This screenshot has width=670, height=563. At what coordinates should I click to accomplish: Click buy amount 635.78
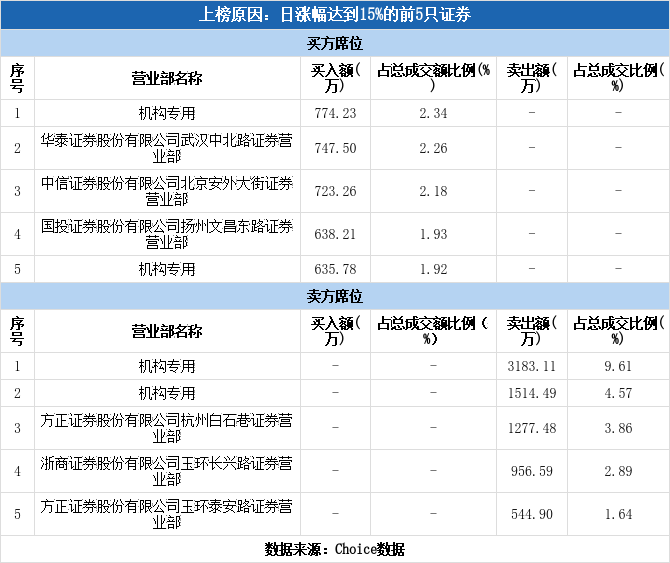point(335,269)
